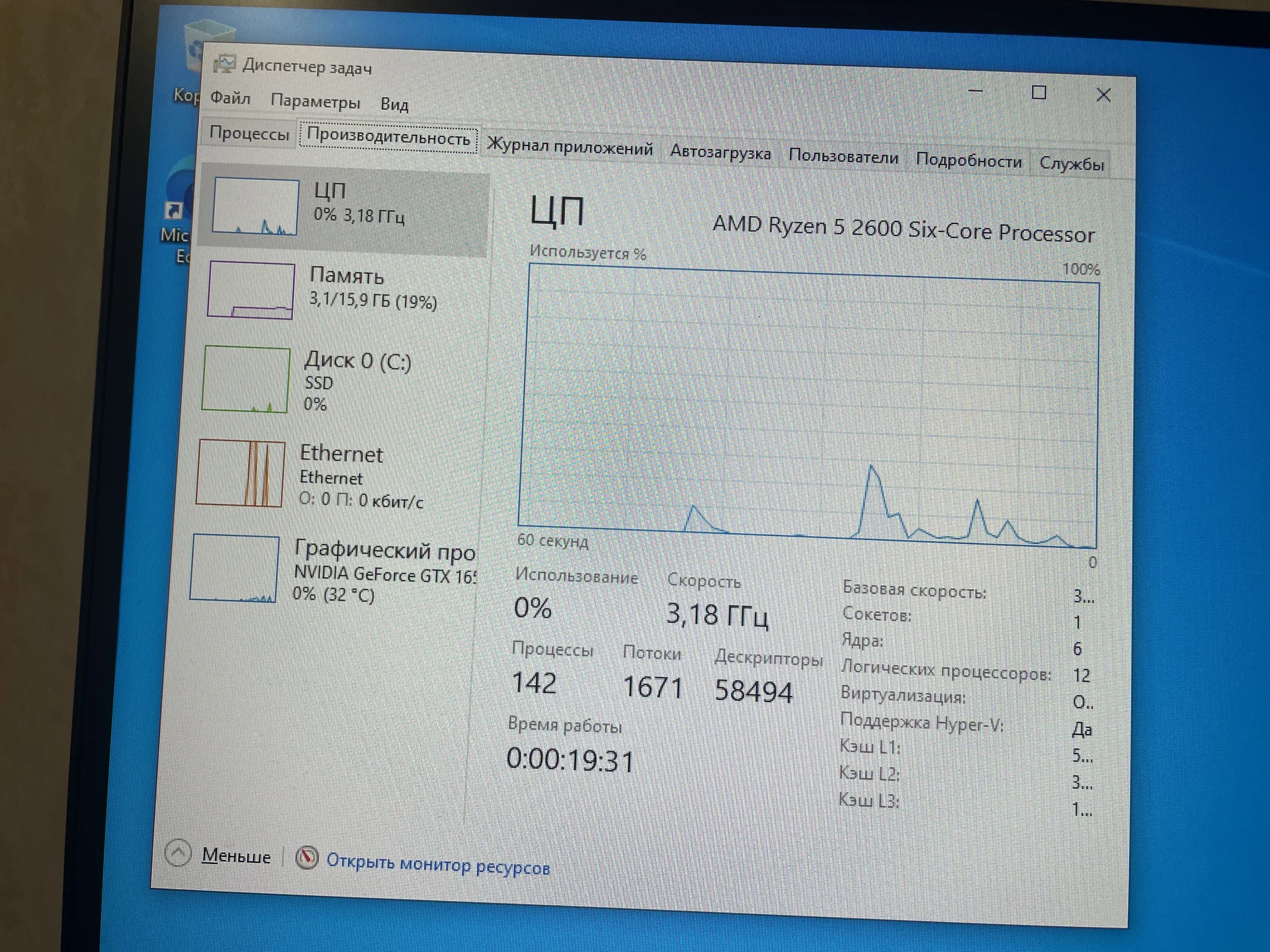Close the Task Manager window
Screen dimensions: 1270x952
click(x=1103, y=95)
